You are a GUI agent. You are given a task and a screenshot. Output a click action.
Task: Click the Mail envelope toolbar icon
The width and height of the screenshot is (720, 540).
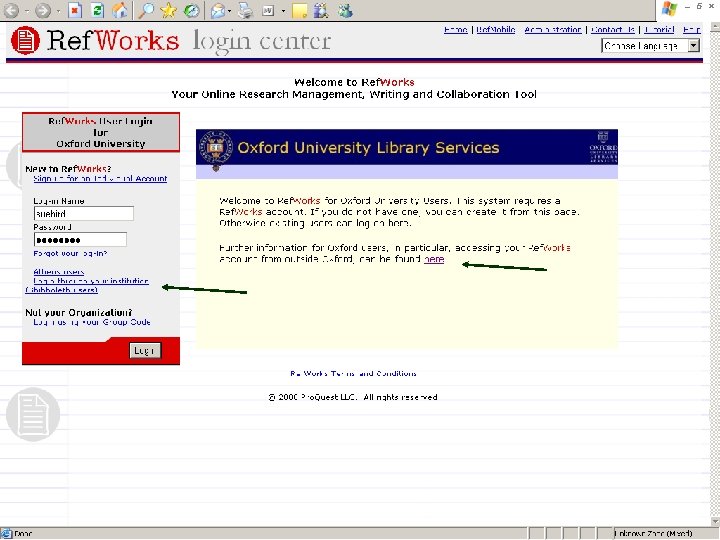point(218,11)
